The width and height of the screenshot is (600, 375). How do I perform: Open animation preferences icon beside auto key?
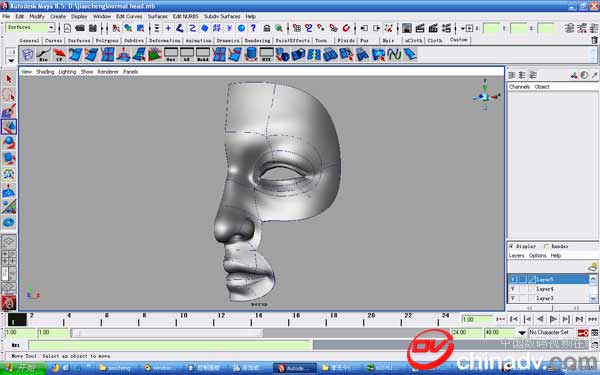(x=595, y=333)
